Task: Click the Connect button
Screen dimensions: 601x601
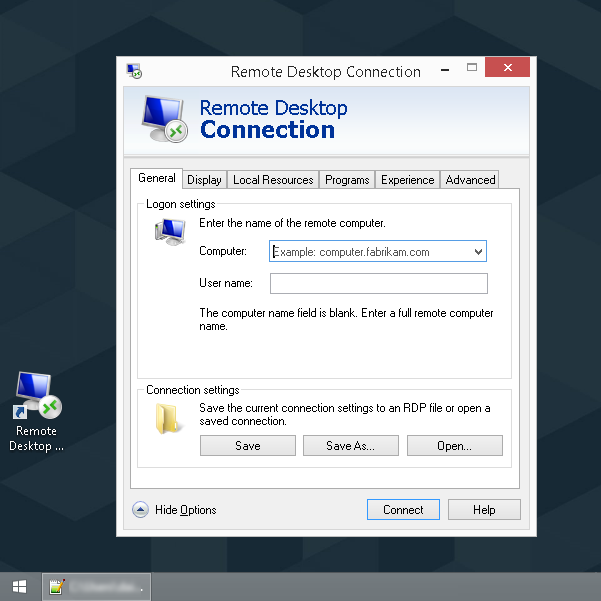Action: point(403,509)
